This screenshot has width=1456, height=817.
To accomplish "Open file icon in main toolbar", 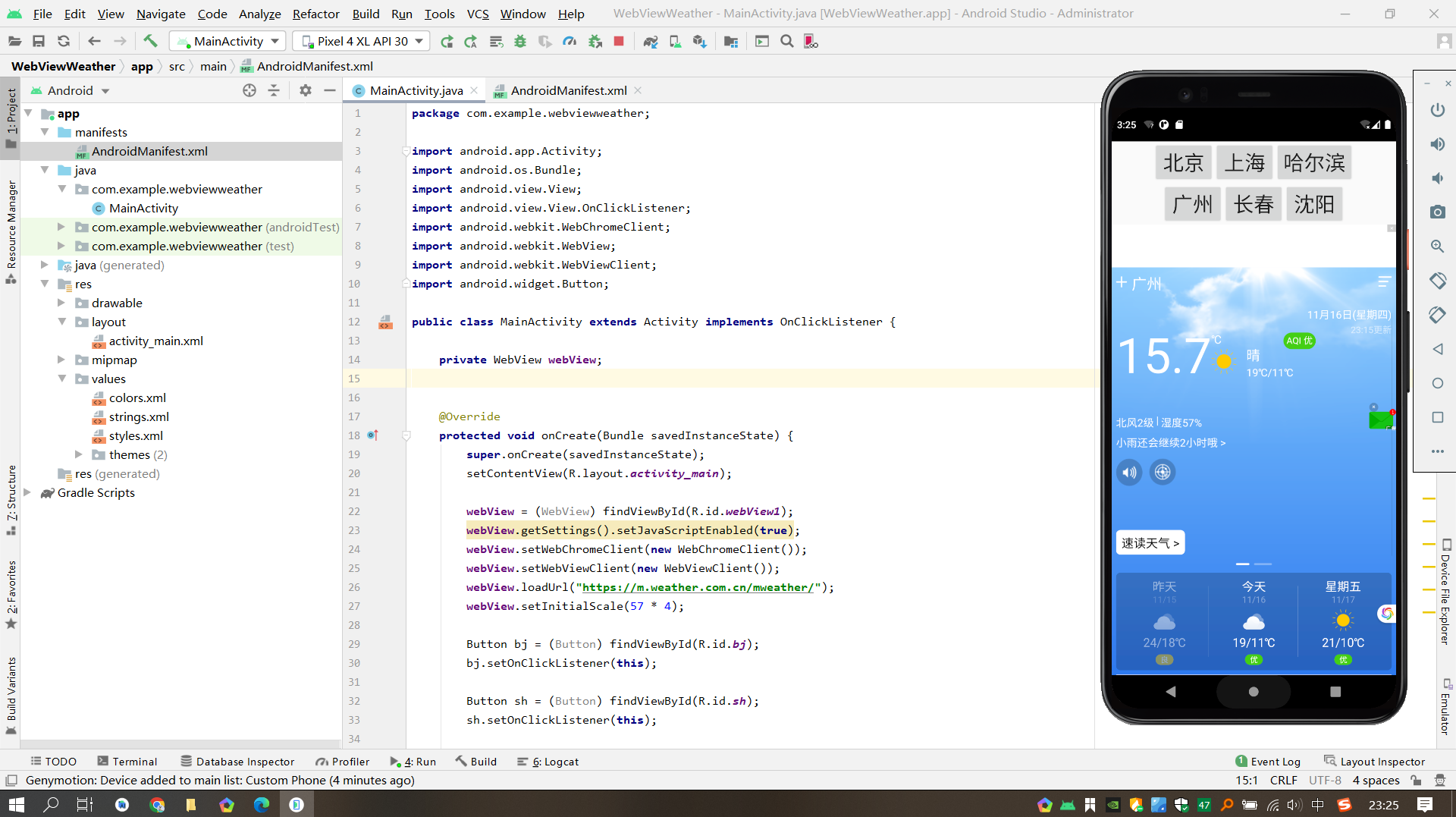I will [14, 41].
